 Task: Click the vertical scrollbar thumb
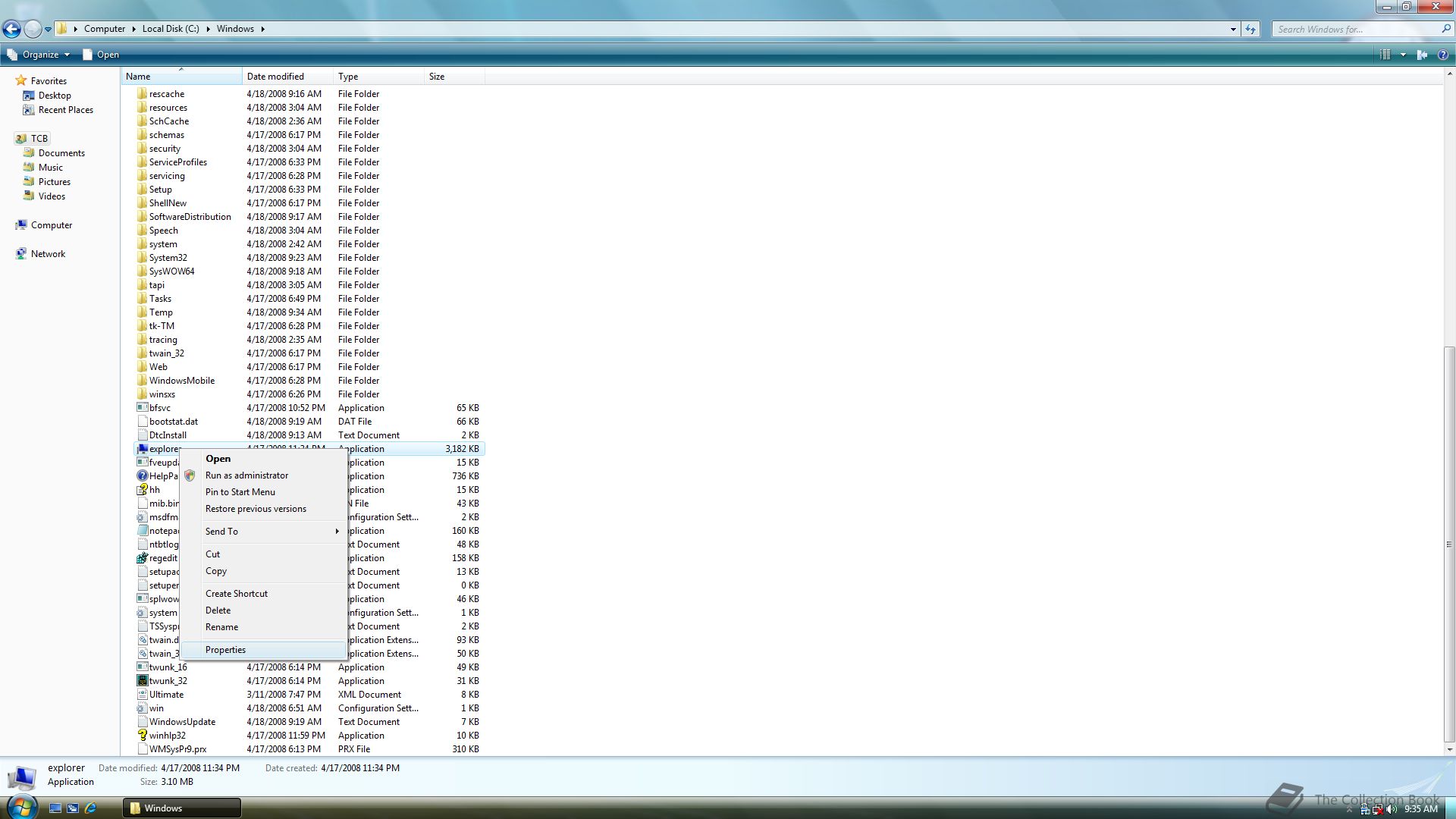[1449, 544]
